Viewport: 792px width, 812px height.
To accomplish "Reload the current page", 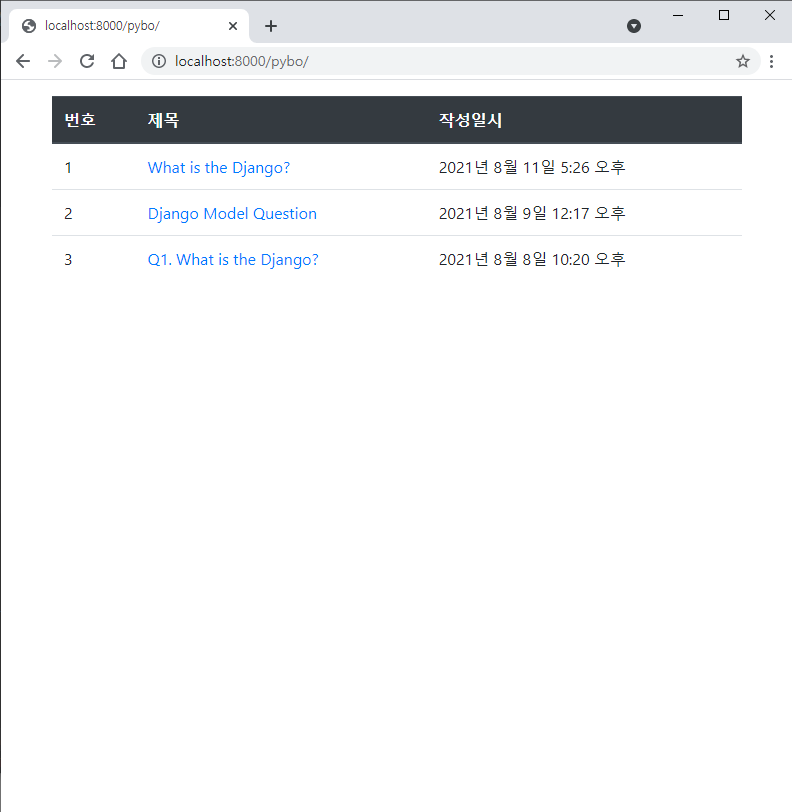I will tap(87, 61).
